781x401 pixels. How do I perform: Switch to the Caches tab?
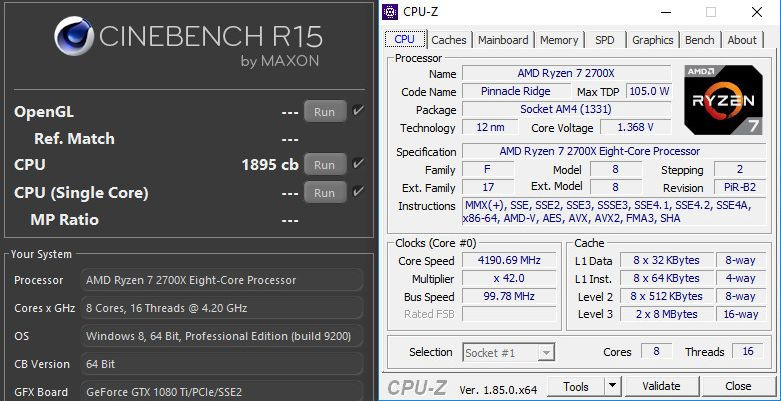tap(448, 40)
